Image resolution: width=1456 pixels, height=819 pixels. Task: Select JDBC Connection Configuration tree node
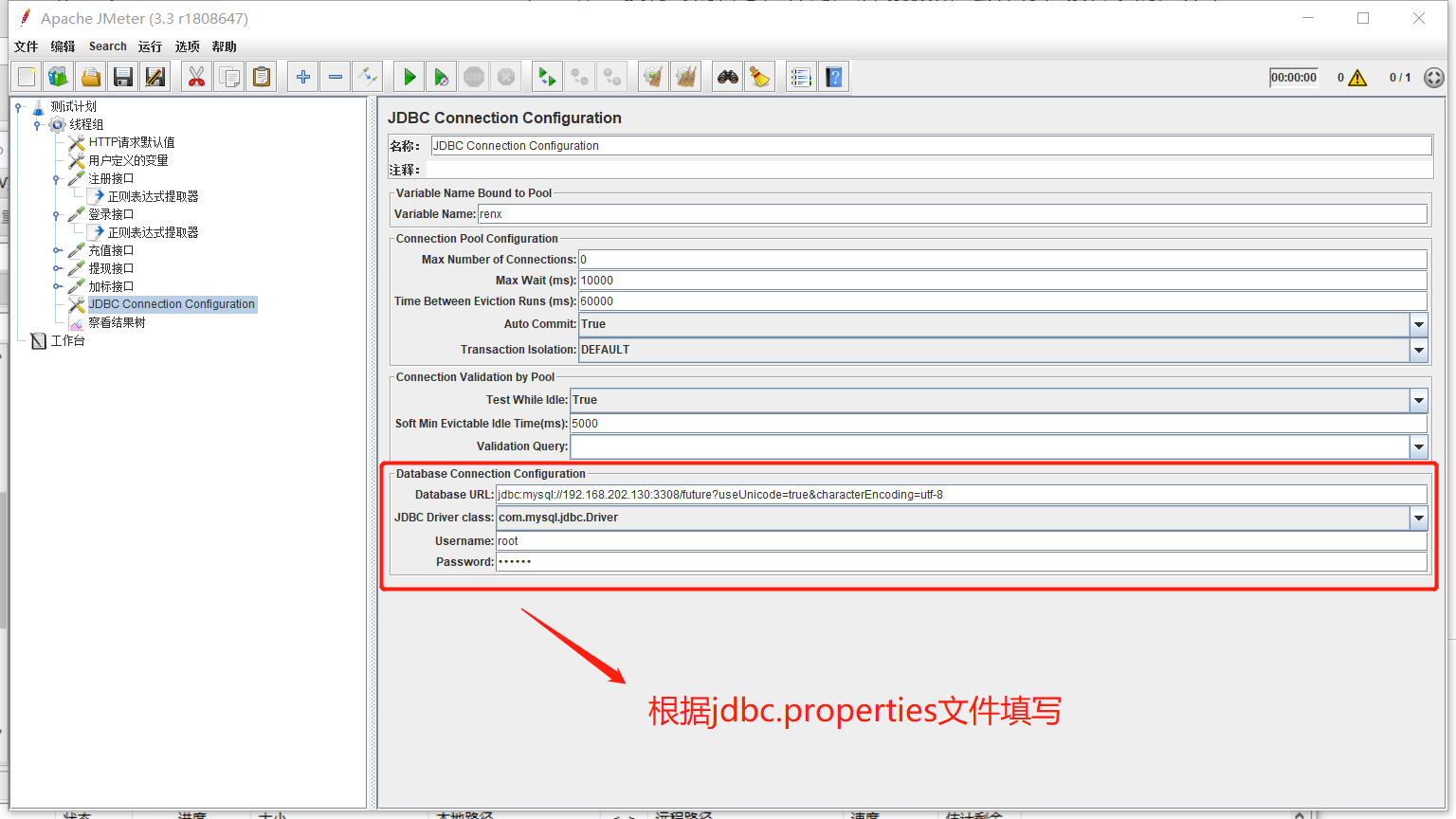tap(172, 304)
